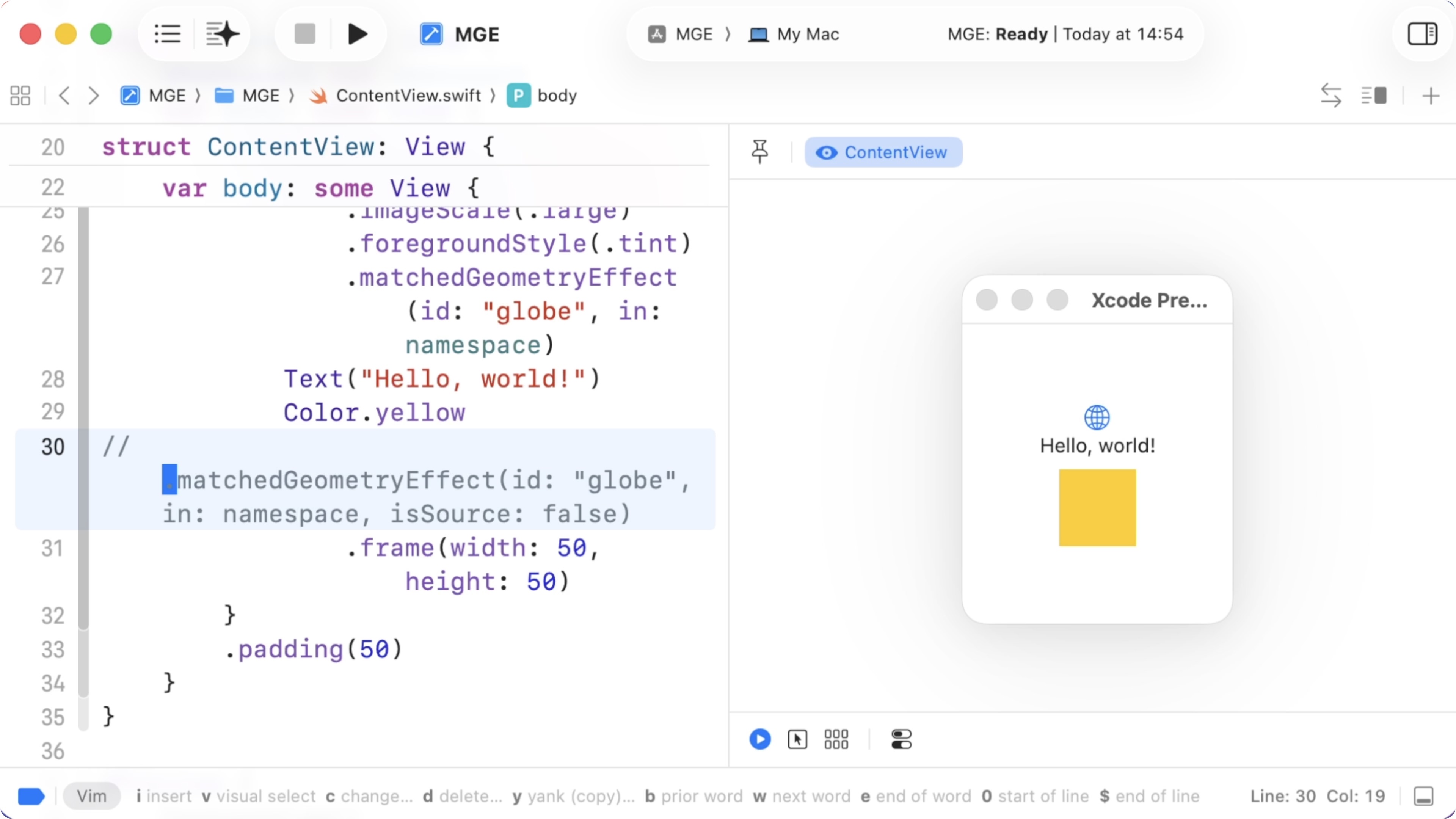Open preview device settings toggles icon
The image size is (1456, 819).
901,739
